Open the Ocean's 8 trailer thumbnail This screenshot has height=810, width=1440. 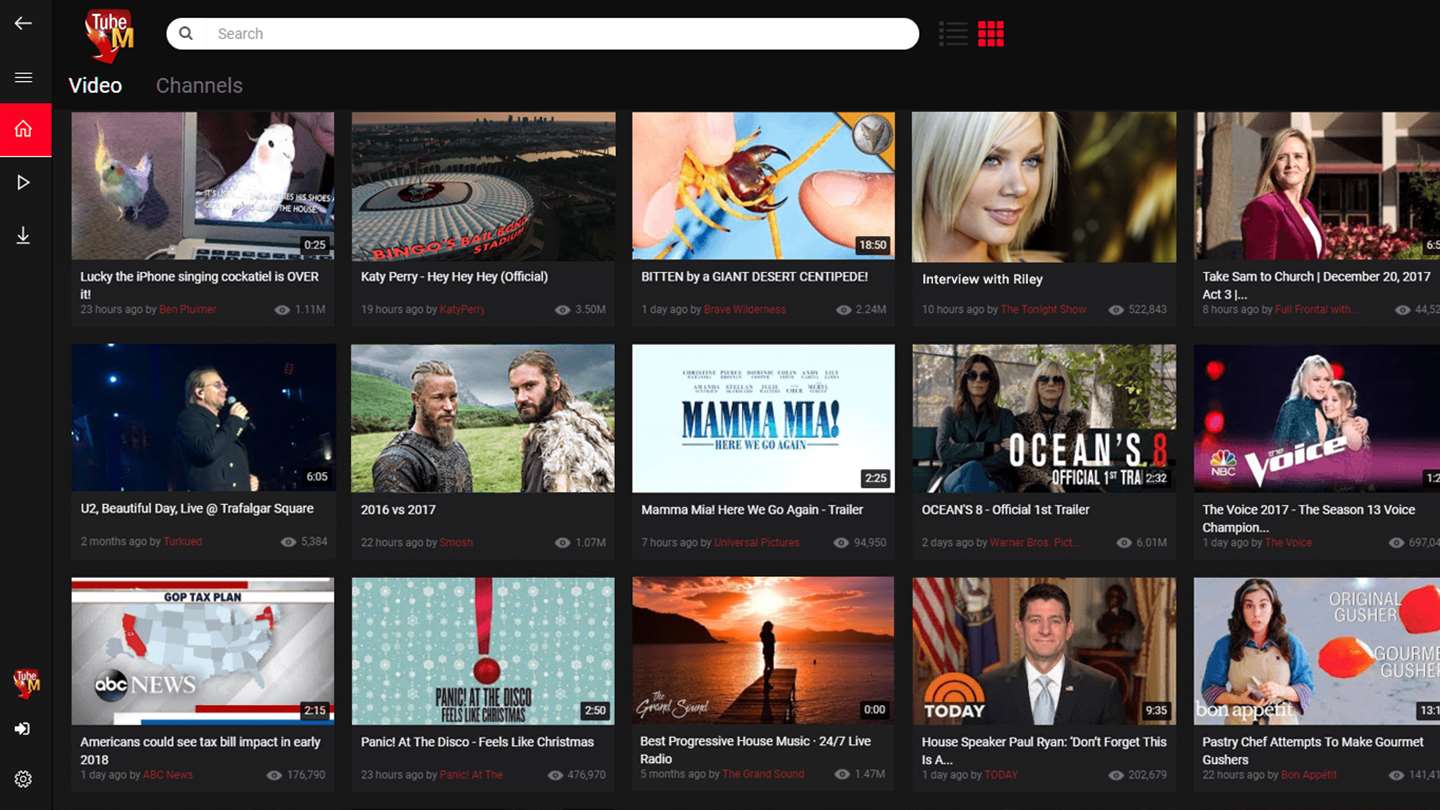(x=1044, y=418)
